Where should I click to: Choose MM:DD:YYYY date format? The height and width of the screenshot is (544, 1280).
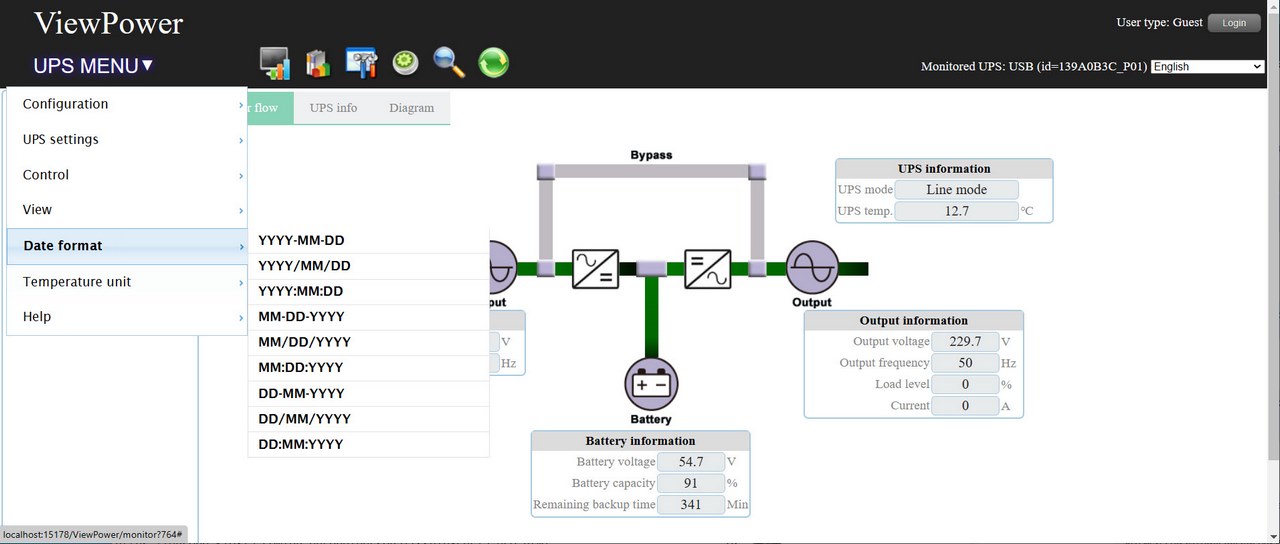[x=369, y=368]
